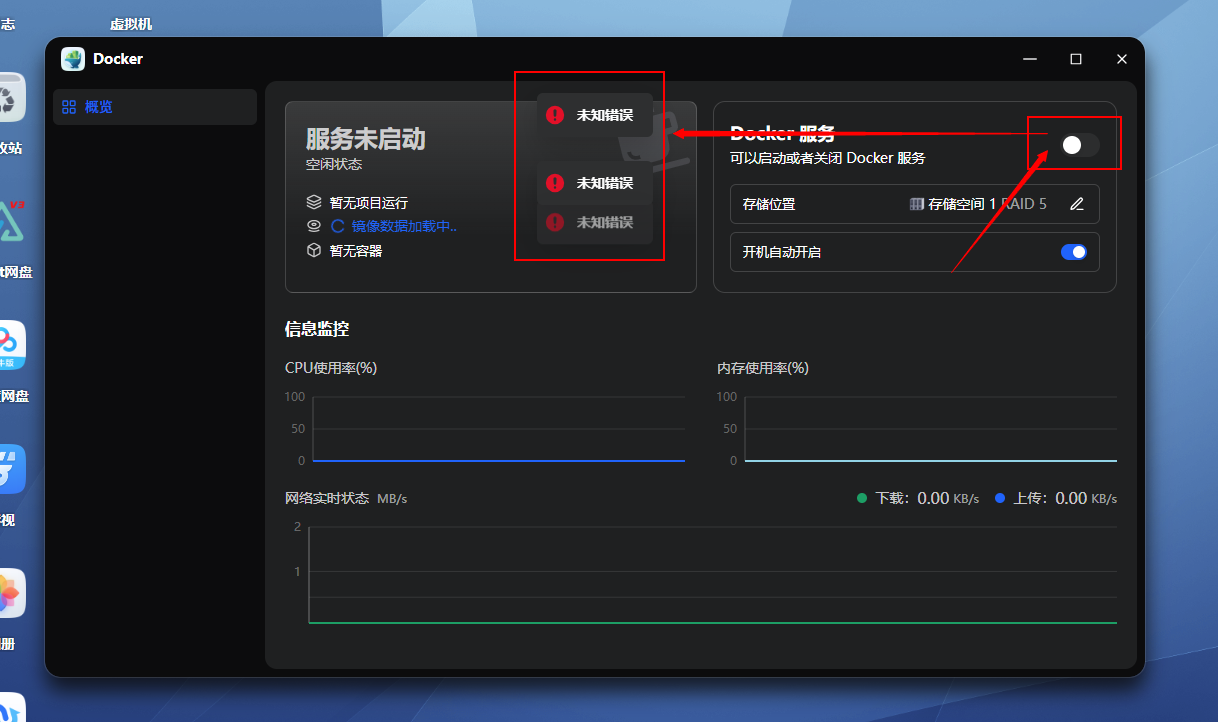Viewport: 1218px width, 722px height.
Task: Disable the 开机自动开启 toggle
Action: tap(1074, 252)
